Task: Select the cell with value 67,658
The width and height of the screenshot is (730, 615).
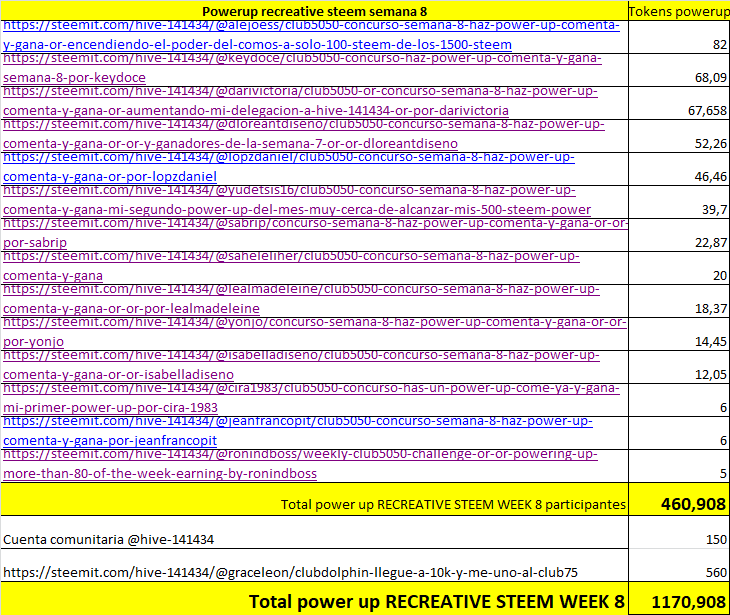Action: pyautogui.click(x=679, y=103)
